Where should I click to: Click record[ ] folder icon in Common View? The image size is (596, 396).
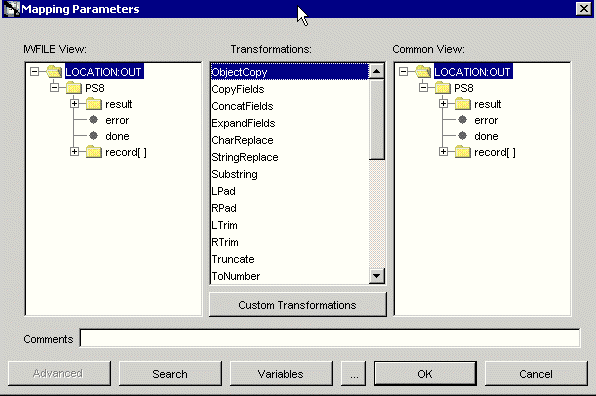click(463, 152)
